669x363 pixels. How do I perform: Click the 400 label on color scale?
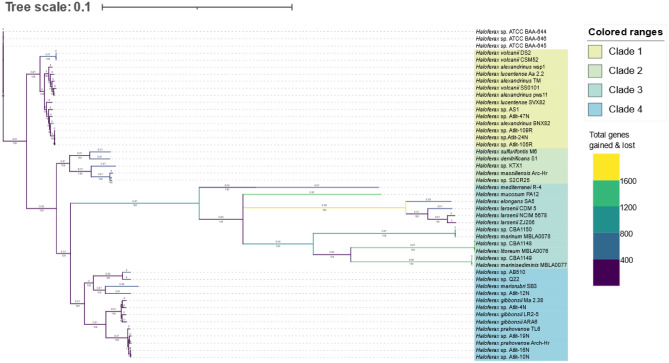coord(626,260)
